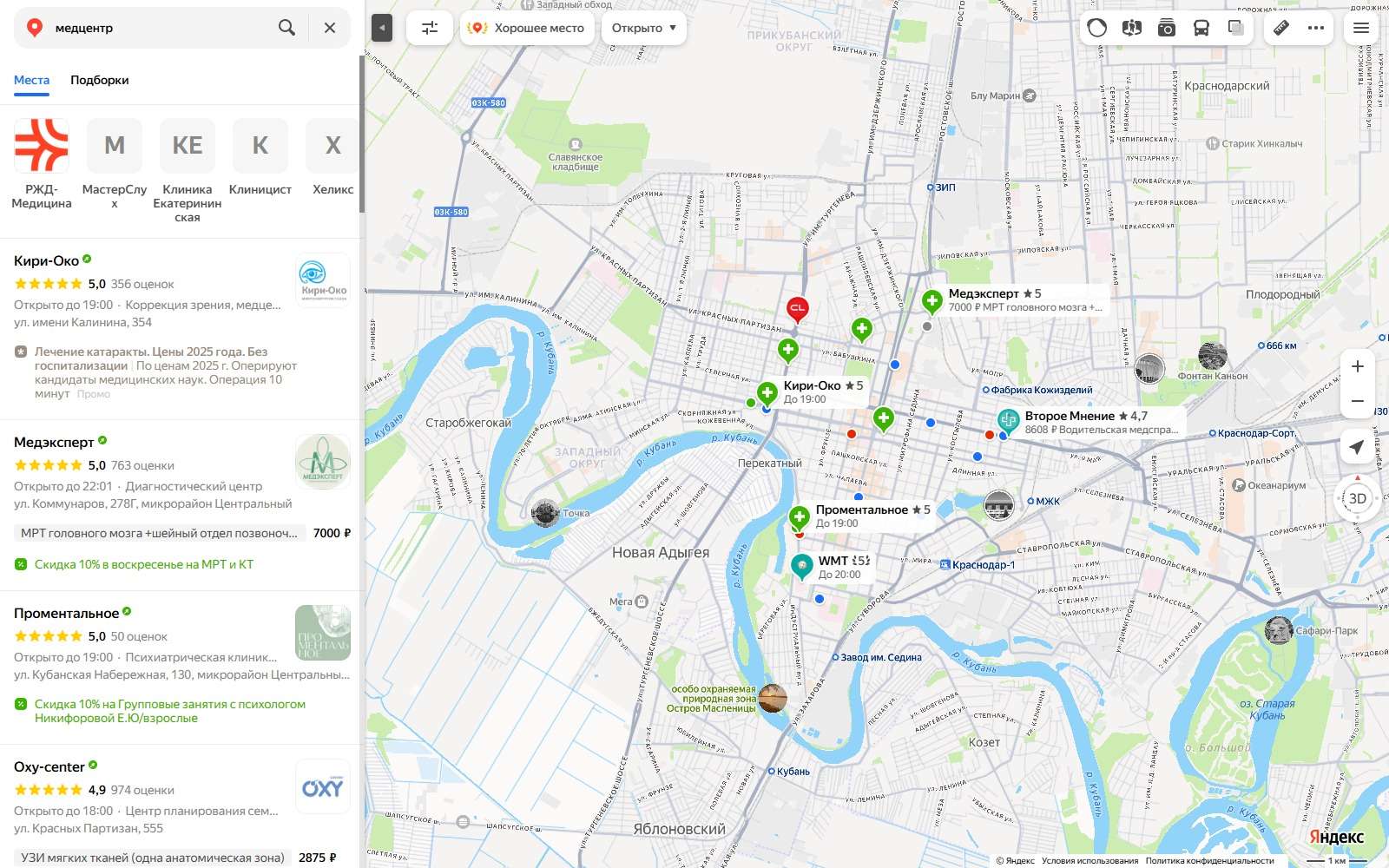The image size is (1389, 868).
Task: Switch to the "Места" tab
Action: [31, 80]
